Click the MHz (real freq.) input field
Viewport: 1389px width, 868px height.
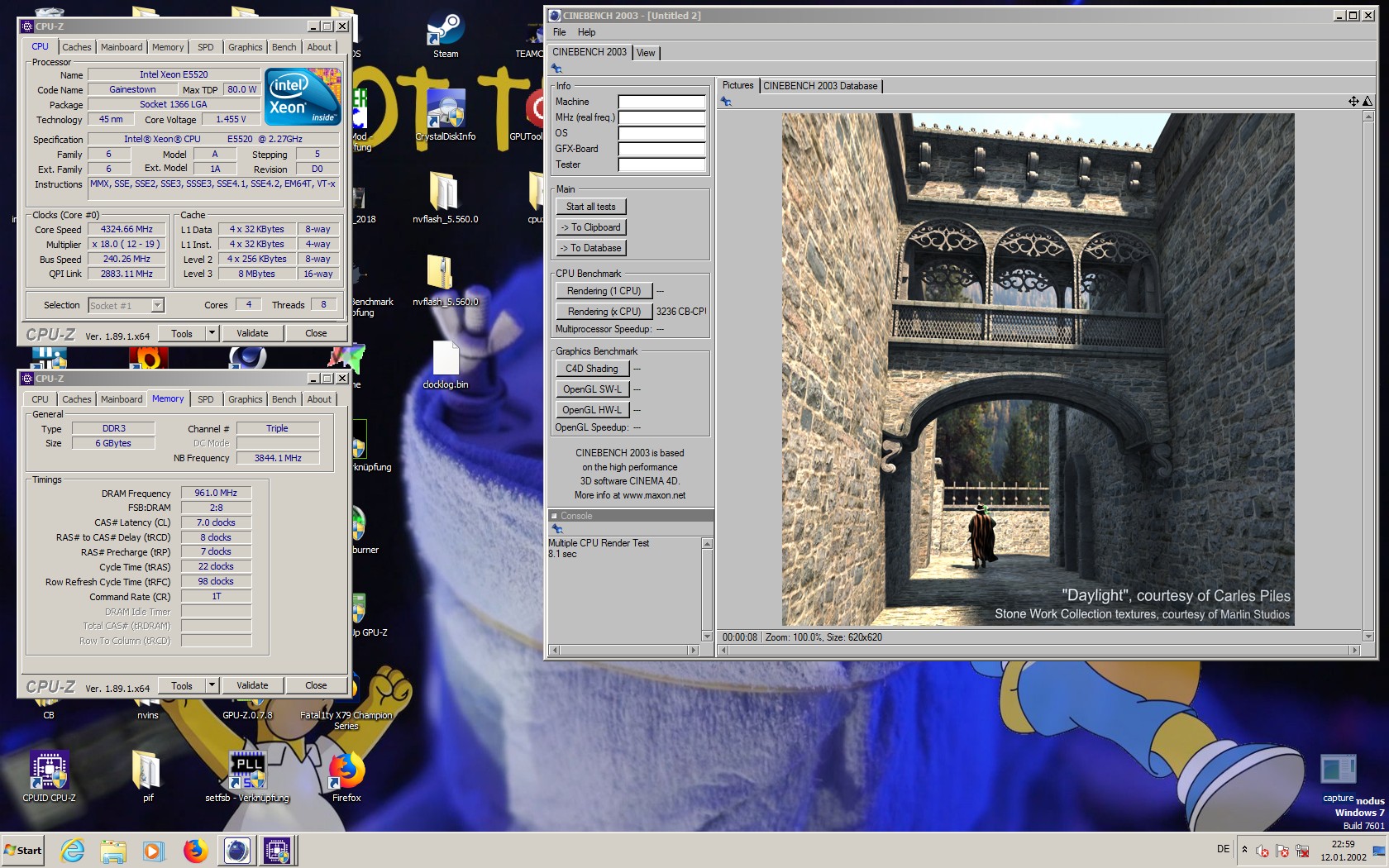pyautogui.click(x=661, y=118)
